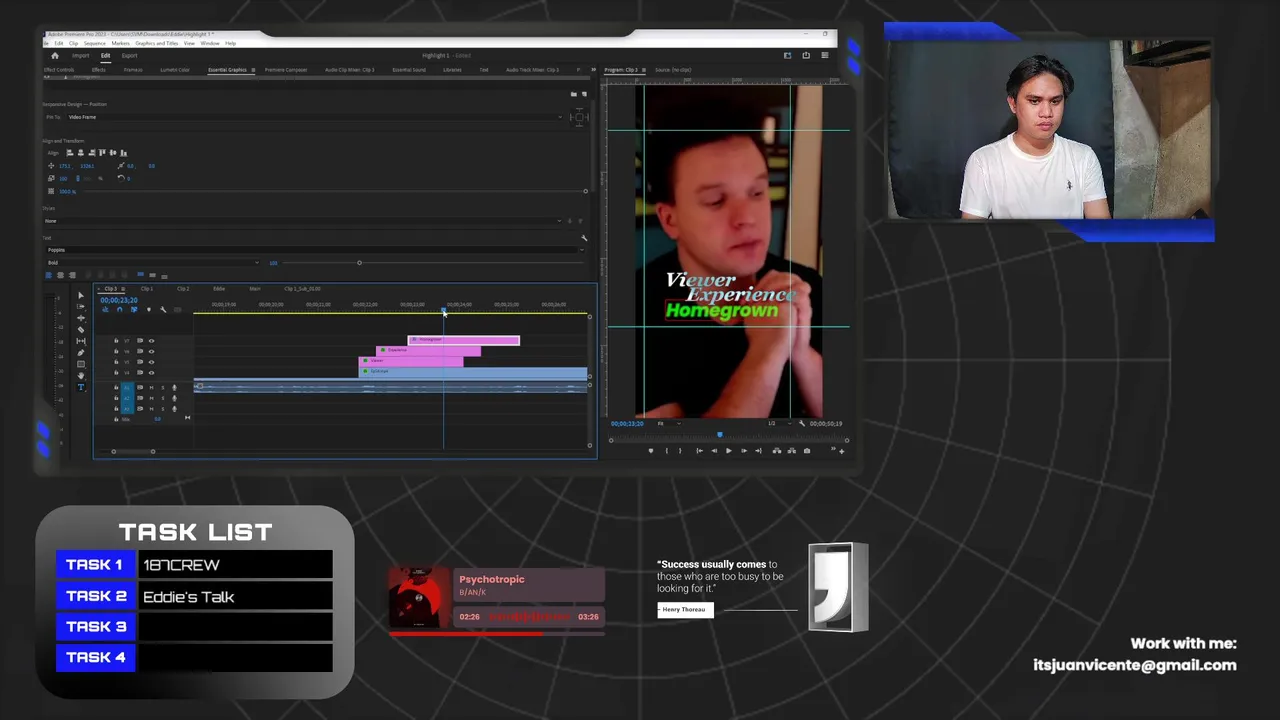Toggle track V6 output eye
This screenshot has height=720, width=1280.
[151, 351]
